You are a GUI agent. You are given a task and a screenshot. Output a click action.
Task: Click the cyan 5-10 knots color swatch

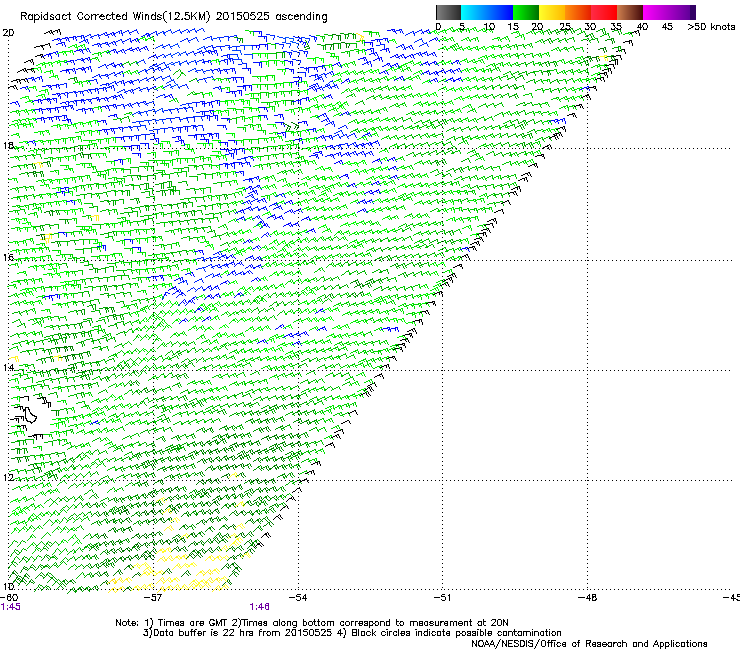pyautogui.click(x=474, y=12)
